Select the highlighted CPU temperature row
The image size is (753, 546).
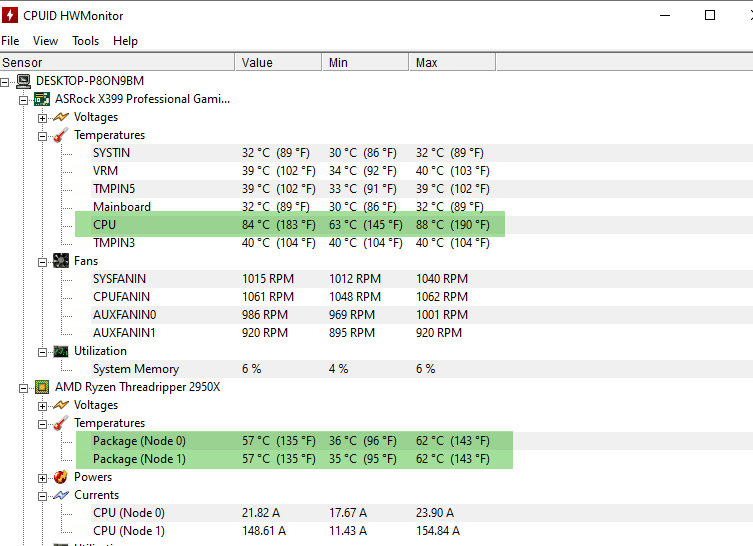(422, 225)
